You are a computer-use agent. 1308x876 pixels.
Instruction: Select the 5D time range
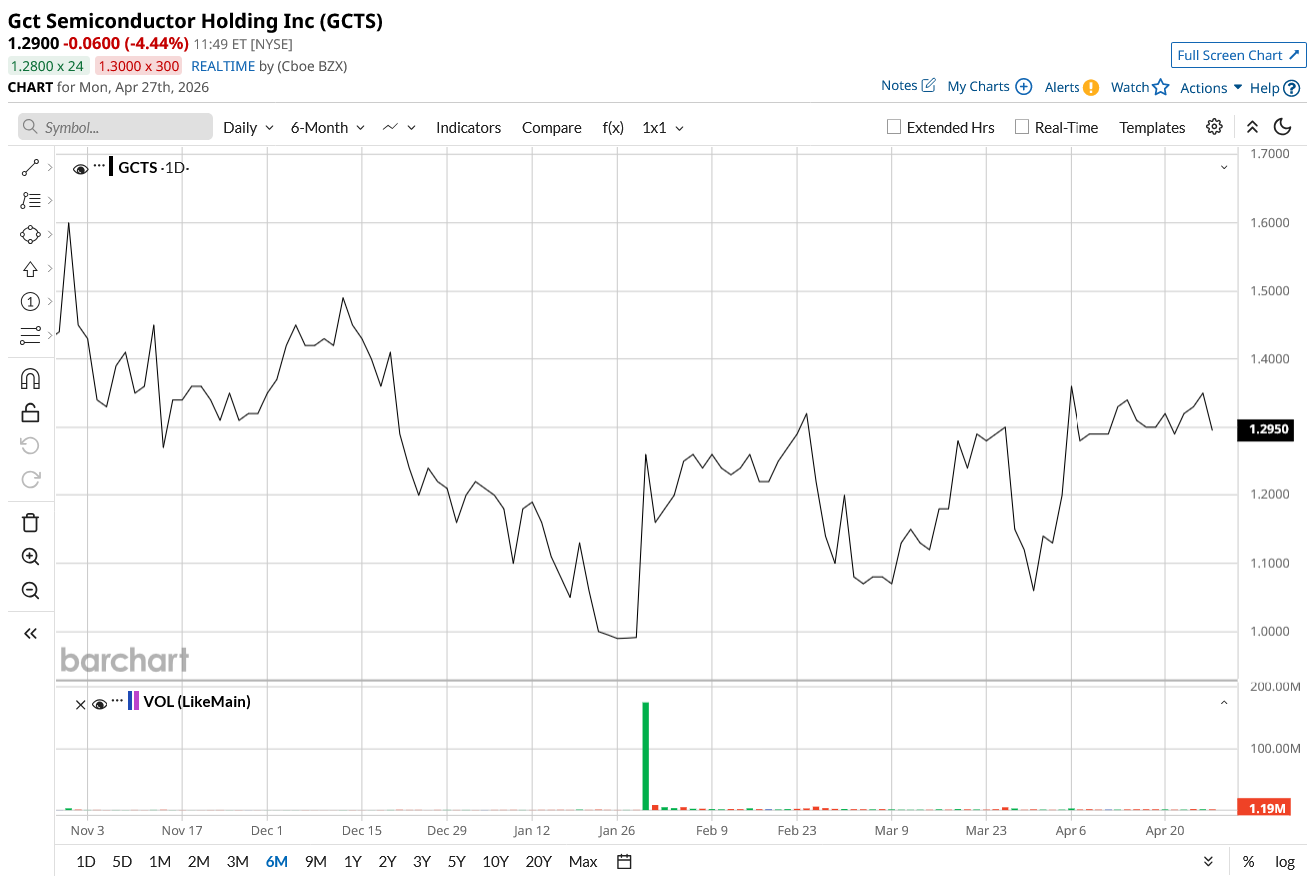(x=122, y=861)
